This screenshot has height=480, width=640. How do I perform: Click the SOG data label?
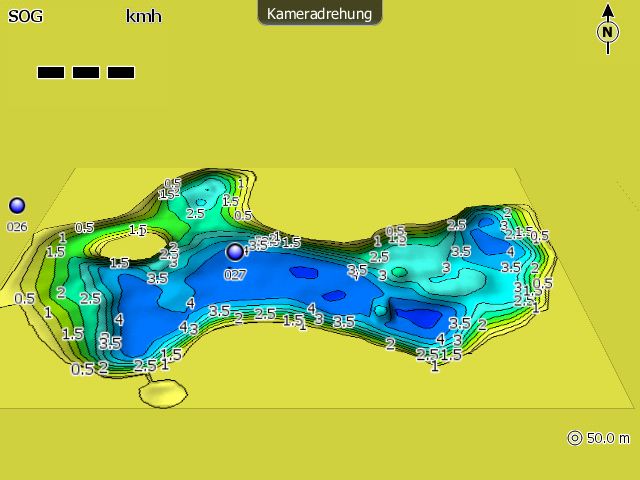tap(25, 16)
